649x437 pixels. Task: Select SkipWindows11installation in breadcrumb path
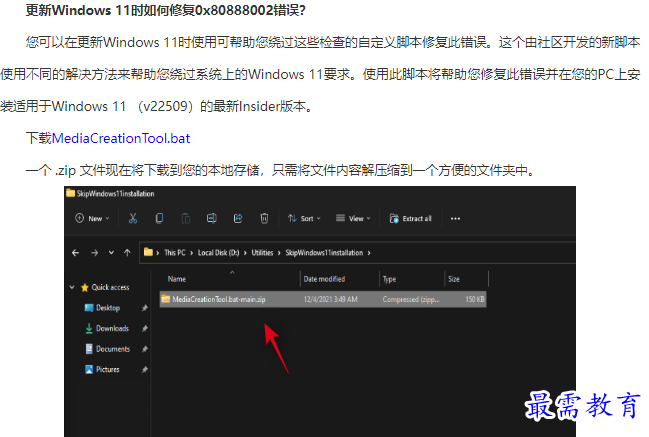[x=324, y=253]
